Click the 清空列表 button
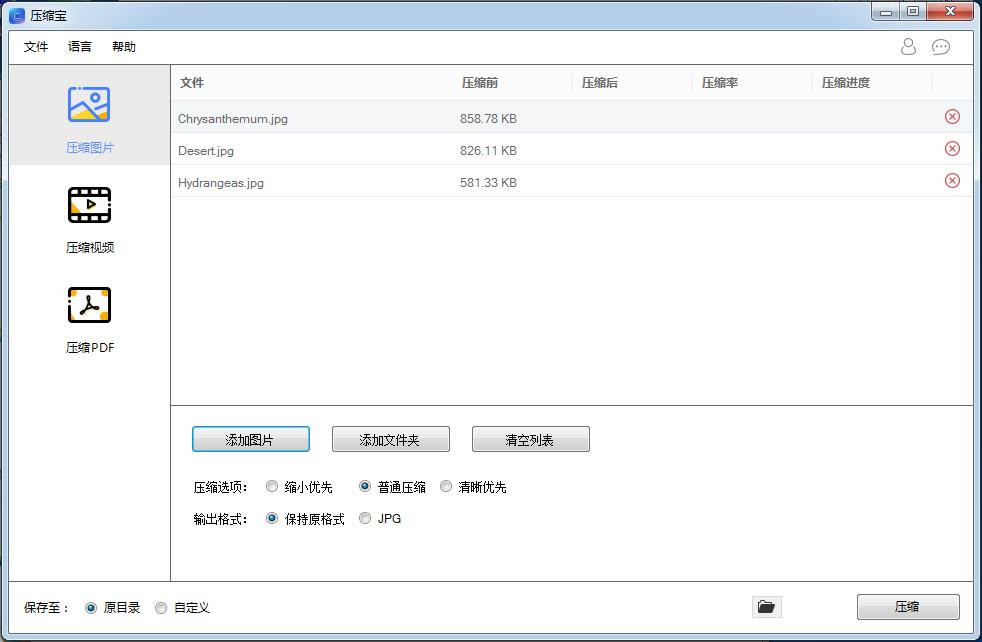Screen dimensions: 982x642 [530, 439]
